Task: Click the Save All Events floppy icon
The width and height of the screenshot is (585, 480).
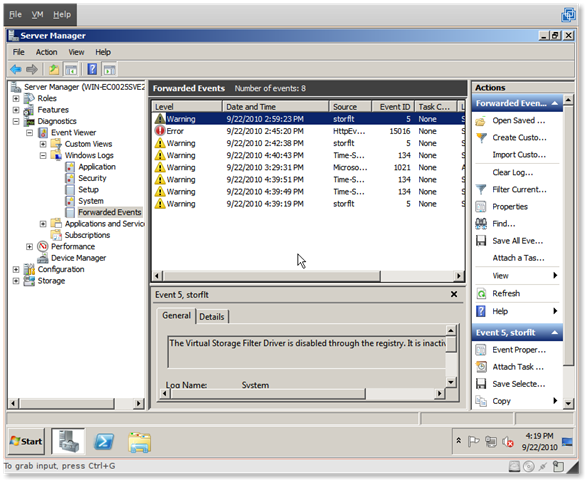Action: pos(481,241)
